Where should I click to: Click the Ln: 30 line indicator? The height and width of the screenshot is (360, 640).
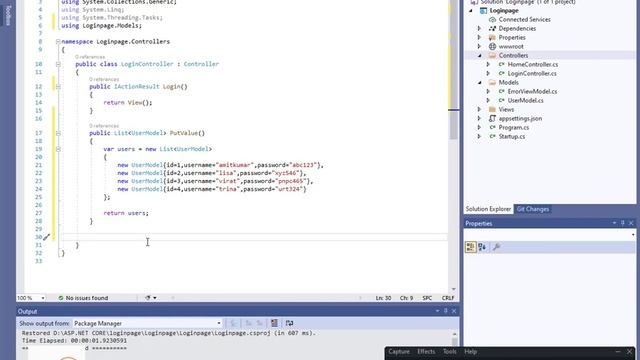(x=383, y=298)
